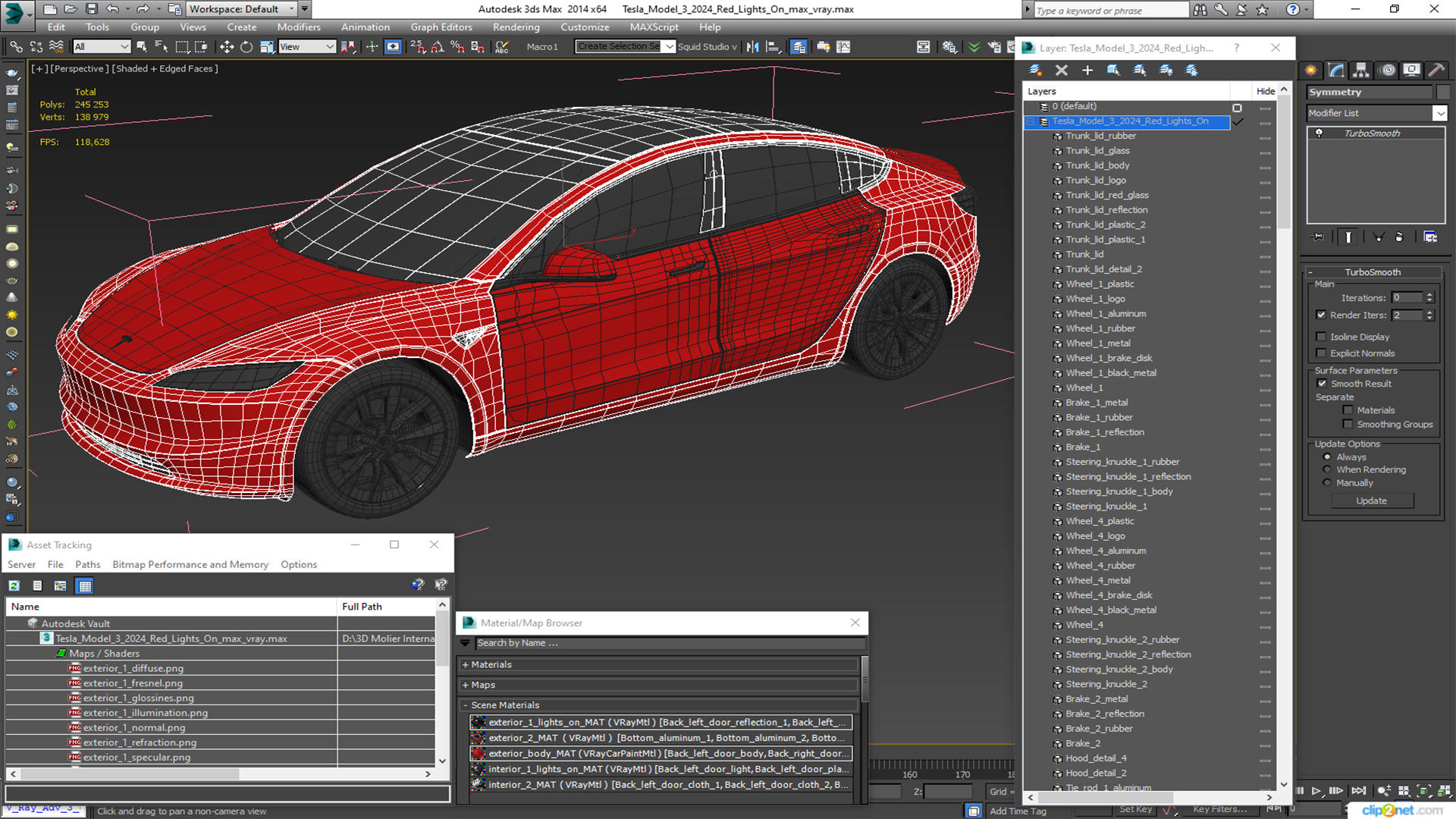The height and width of the screenshot is (819, 1456).
Task: Open the MAXScript menu
Action: (x=654, y=27)
